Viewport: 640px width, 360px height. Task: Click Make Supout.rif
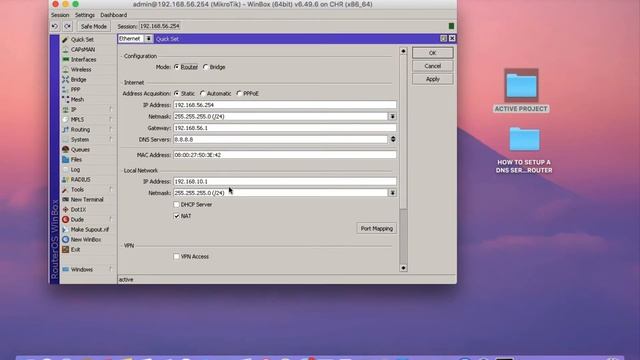click(89, 229)
